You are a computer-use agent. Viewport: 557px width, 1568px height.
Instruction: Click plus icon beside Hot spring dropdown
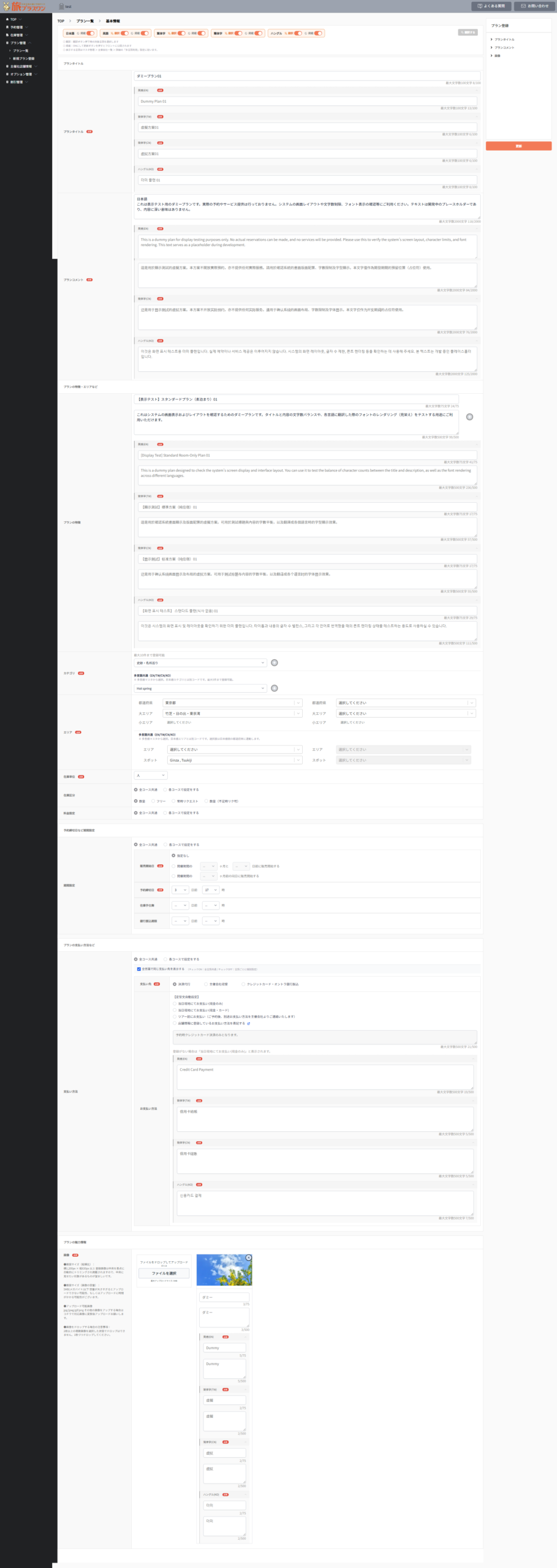(x=275, y=688)
